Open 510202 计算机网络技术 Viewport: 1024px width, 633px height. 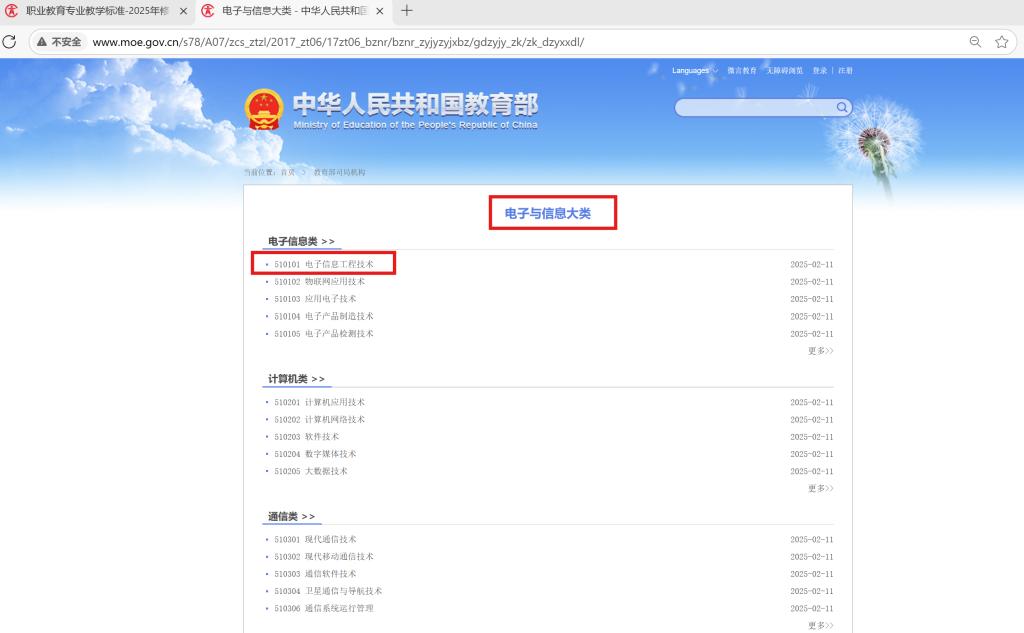[x=319, y=419]
